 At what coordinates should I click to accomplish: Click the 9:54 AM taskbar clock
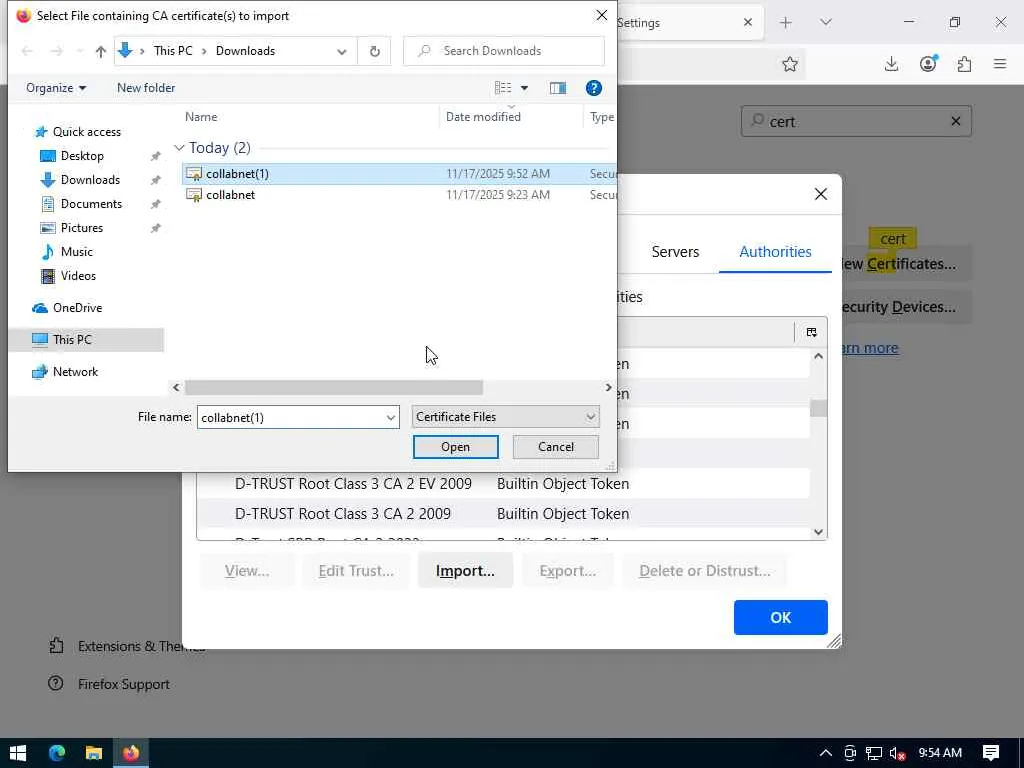point(940,753)
